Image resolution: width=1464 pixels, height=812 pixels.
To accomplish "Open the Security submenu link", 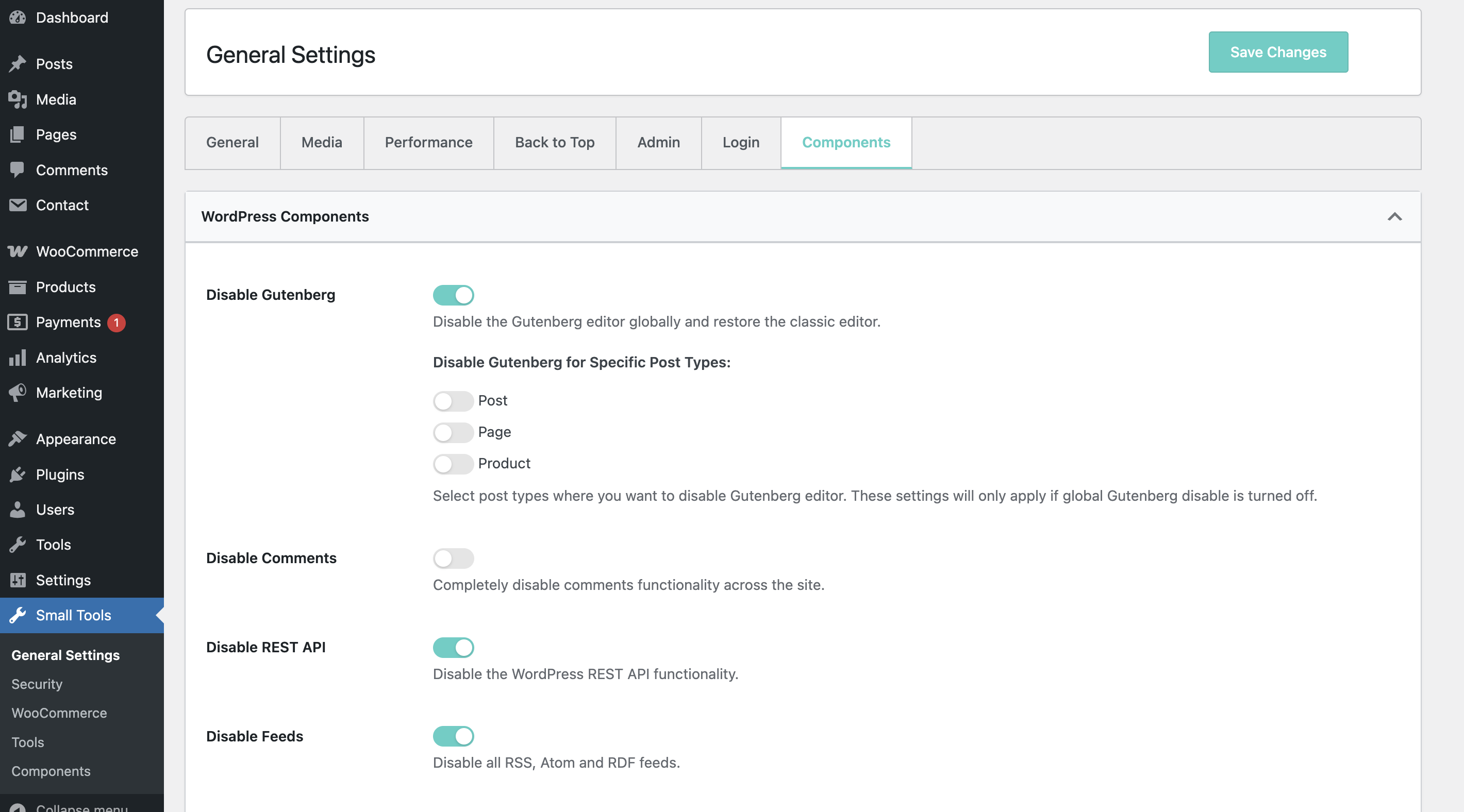I will [37, 684].
